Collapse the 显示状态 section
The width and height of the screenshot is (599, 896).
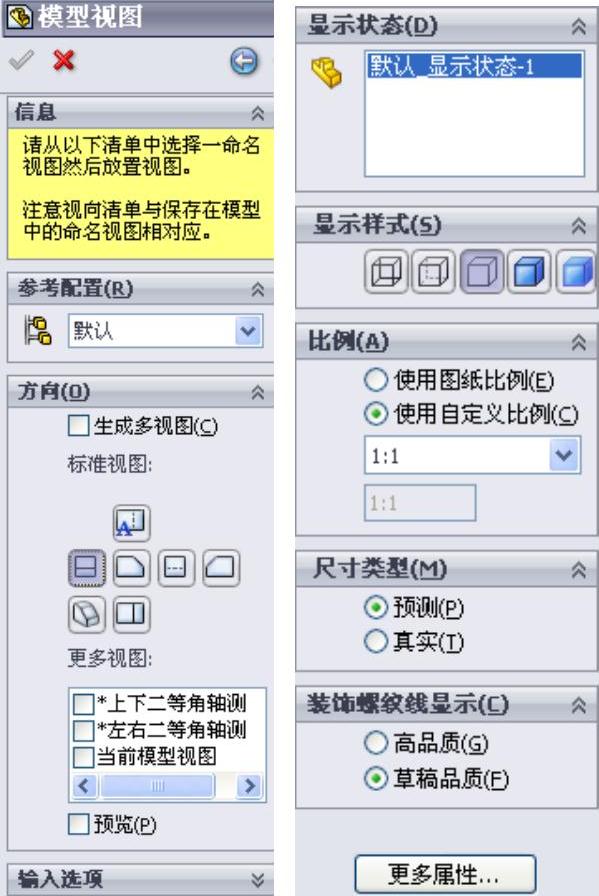coord(578,26)
